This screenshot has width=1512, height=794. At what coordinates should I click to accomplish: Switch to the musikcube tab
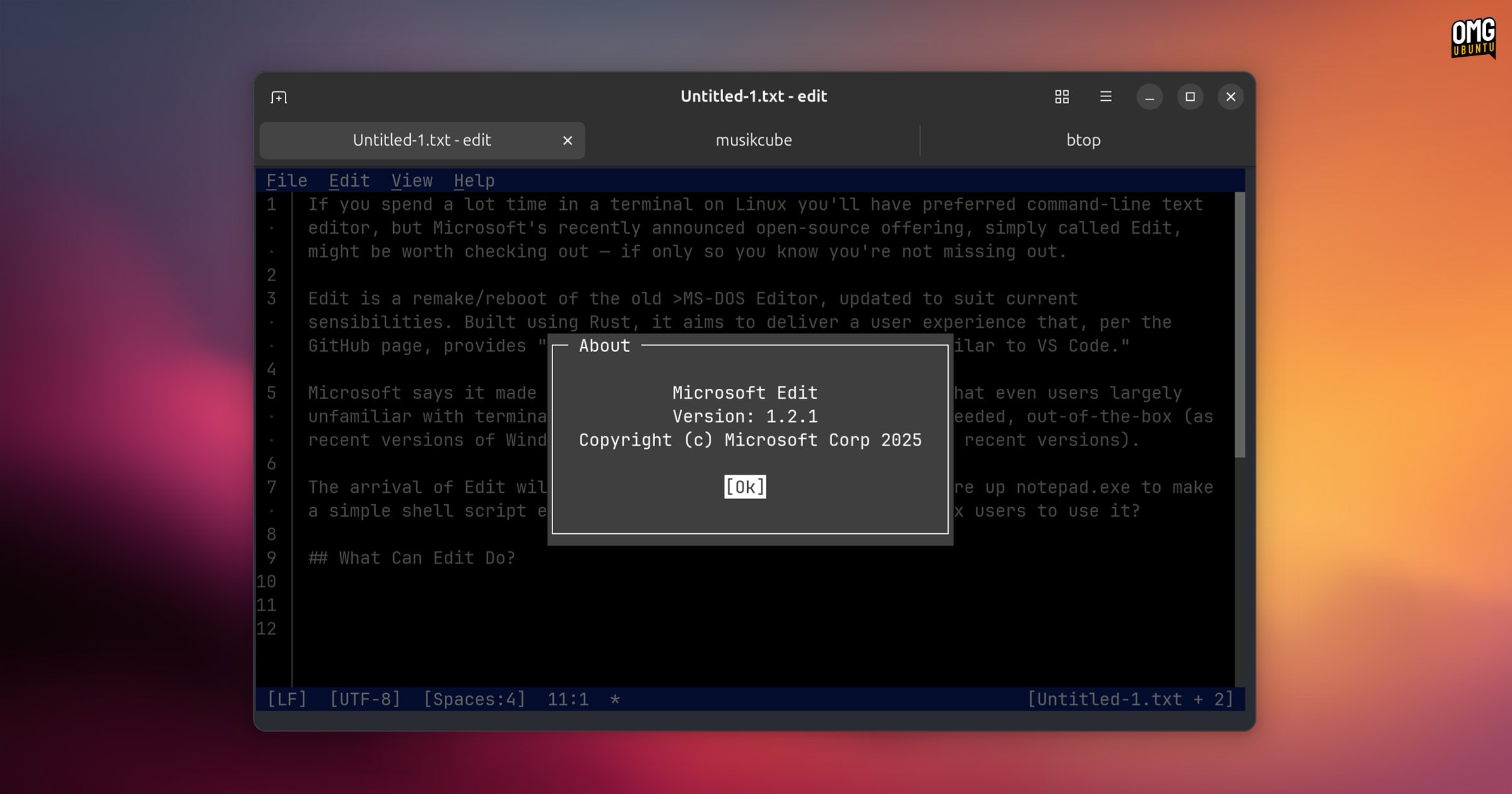coord(753,140)
